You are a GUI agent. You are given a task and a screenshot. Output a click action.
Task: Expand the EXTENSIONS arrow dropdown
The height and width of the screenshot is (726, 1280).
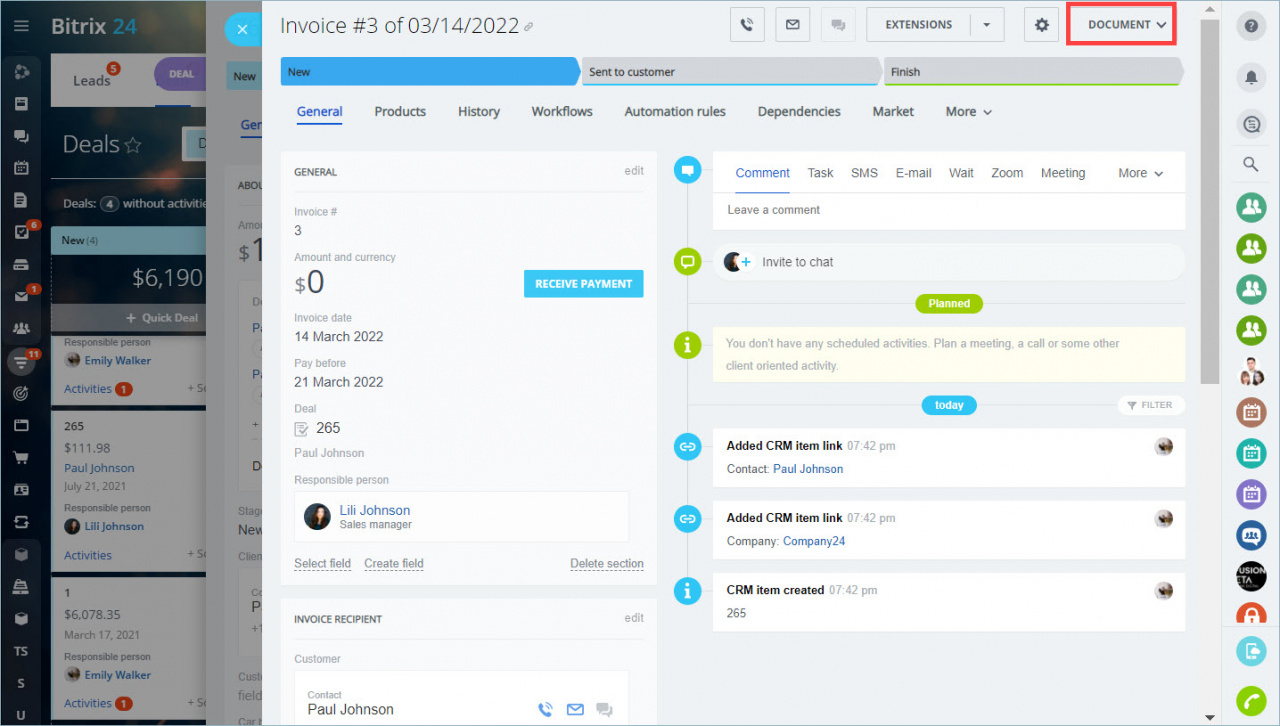point(987,25)
